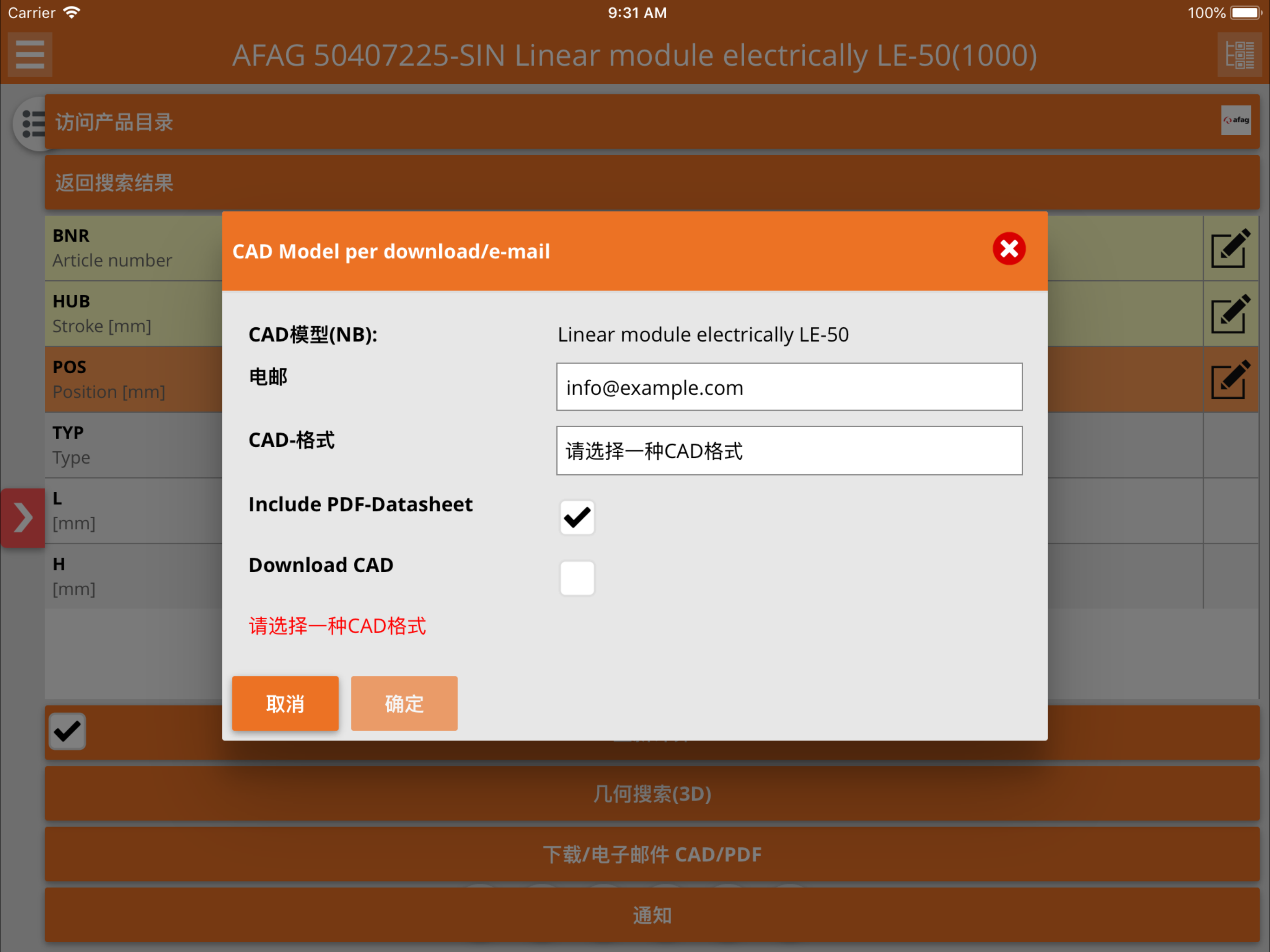Tap the POS Position [mm] label

(109, 379)
